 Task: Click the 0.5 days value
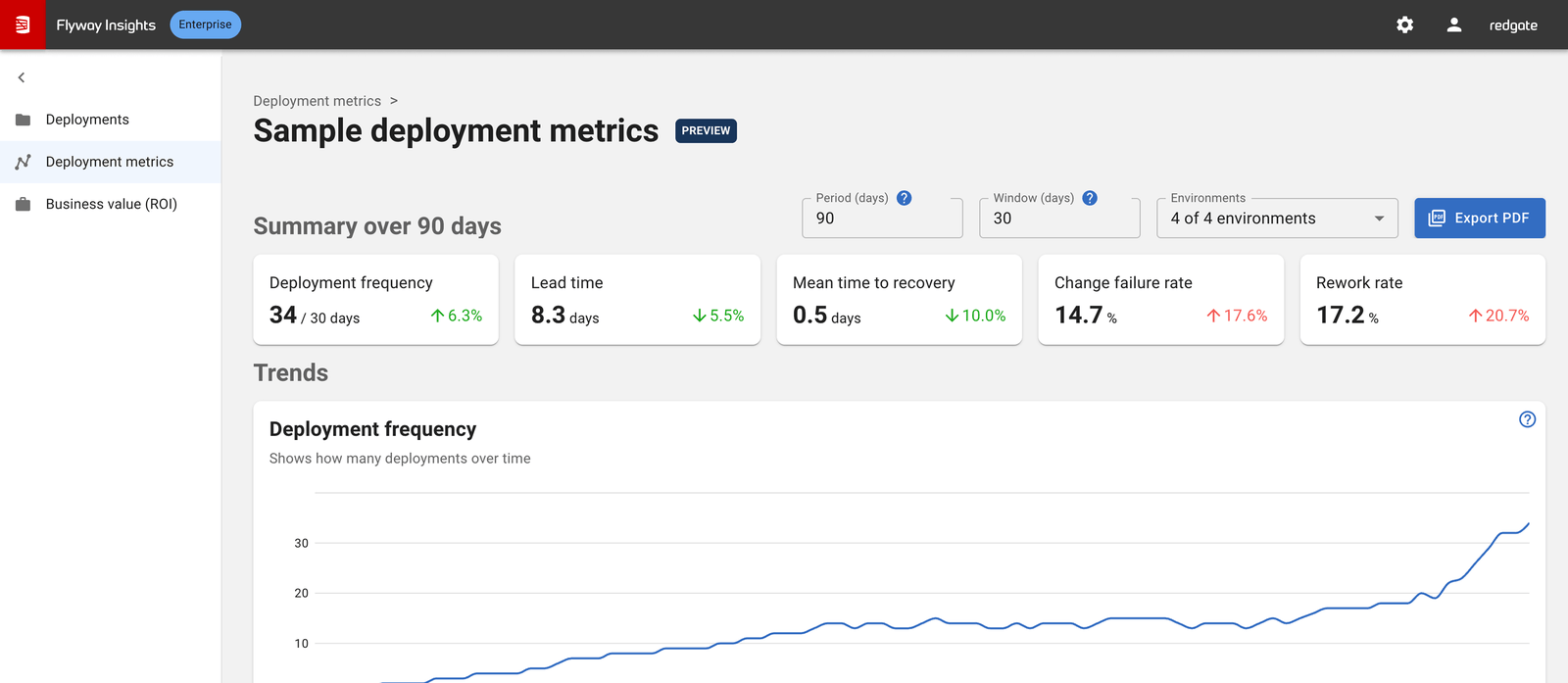(826, 316)
